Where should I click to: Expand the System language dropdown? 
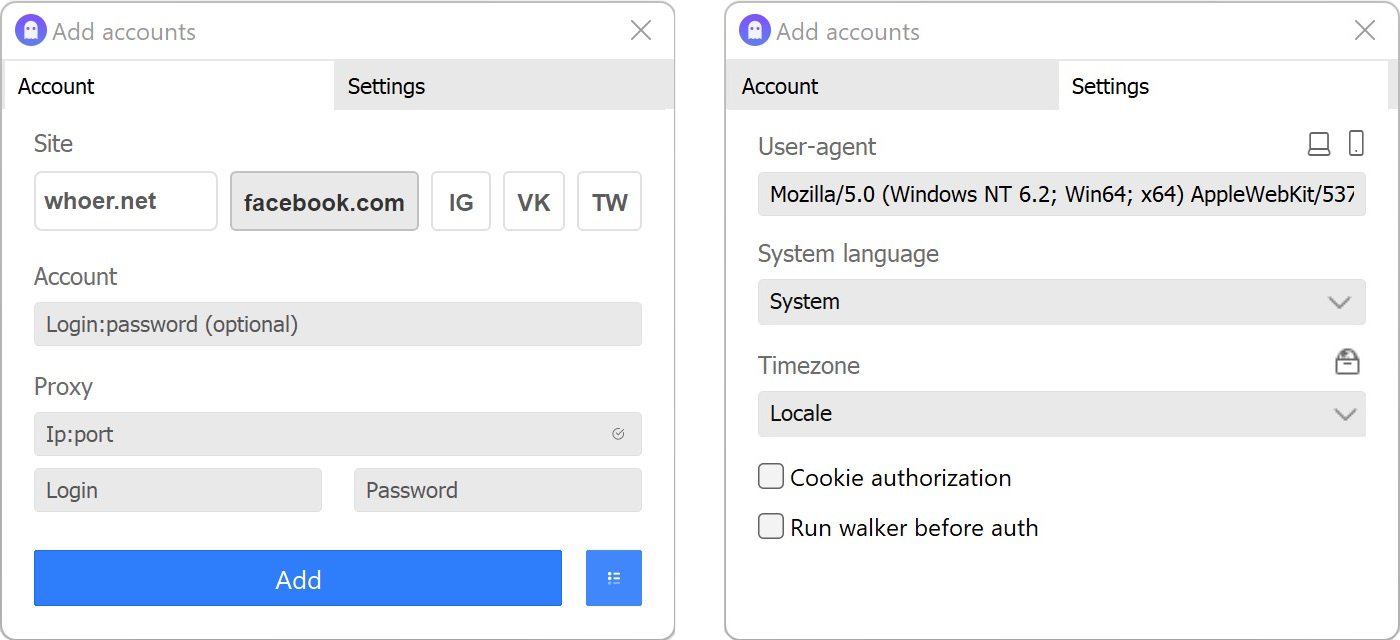(x=1062, y=302)
